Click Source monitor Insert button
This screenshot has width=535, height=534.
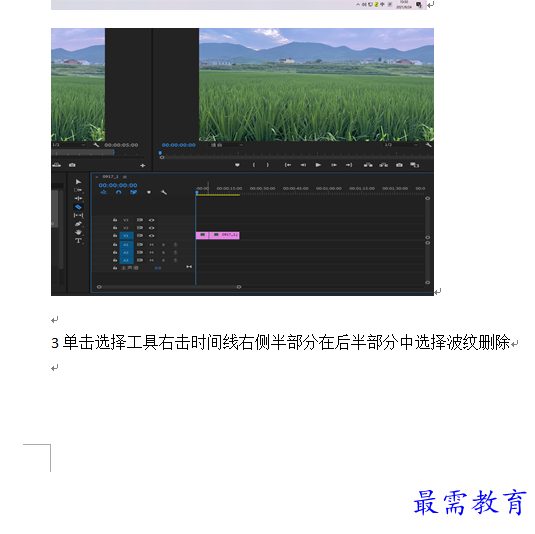(x=57, y=165)
